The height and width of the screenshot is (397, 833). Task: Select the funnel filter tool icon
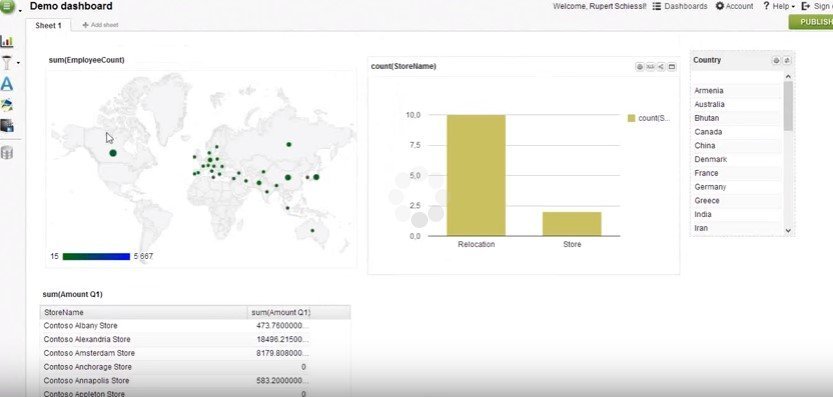coord(7,63)
